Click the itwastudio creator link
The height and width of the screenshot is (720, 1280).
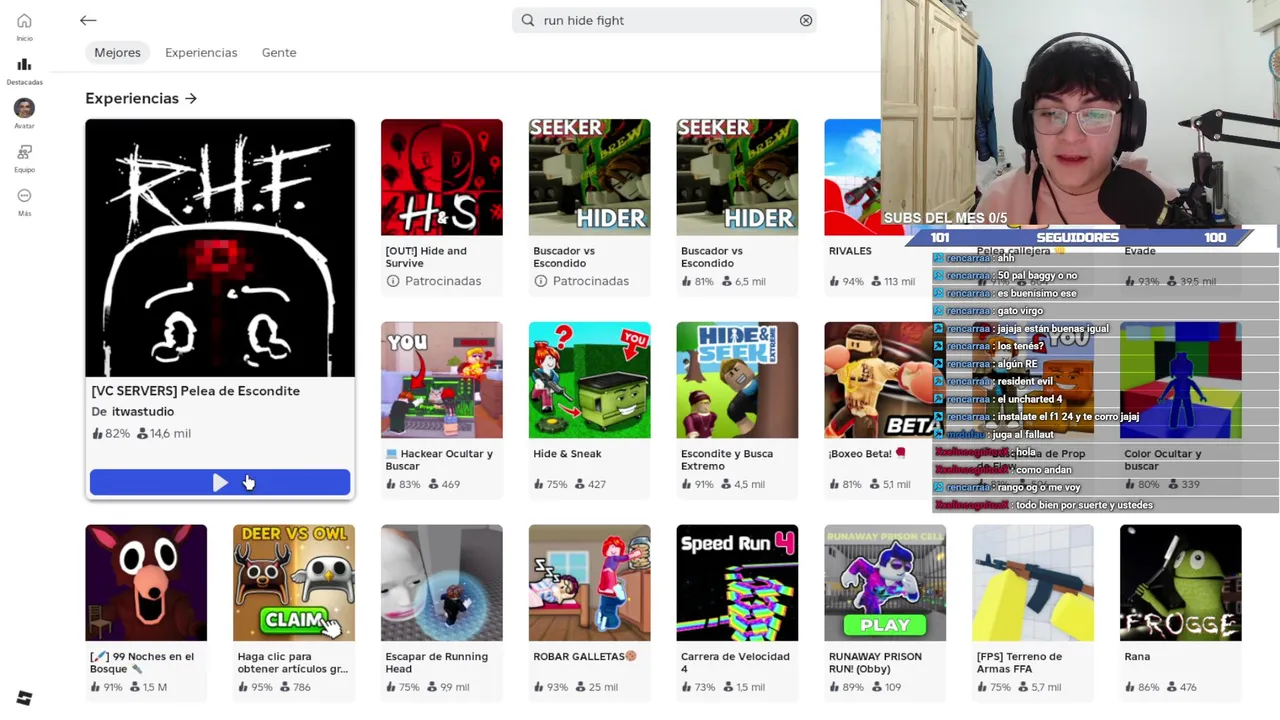(x=143, y=411)
